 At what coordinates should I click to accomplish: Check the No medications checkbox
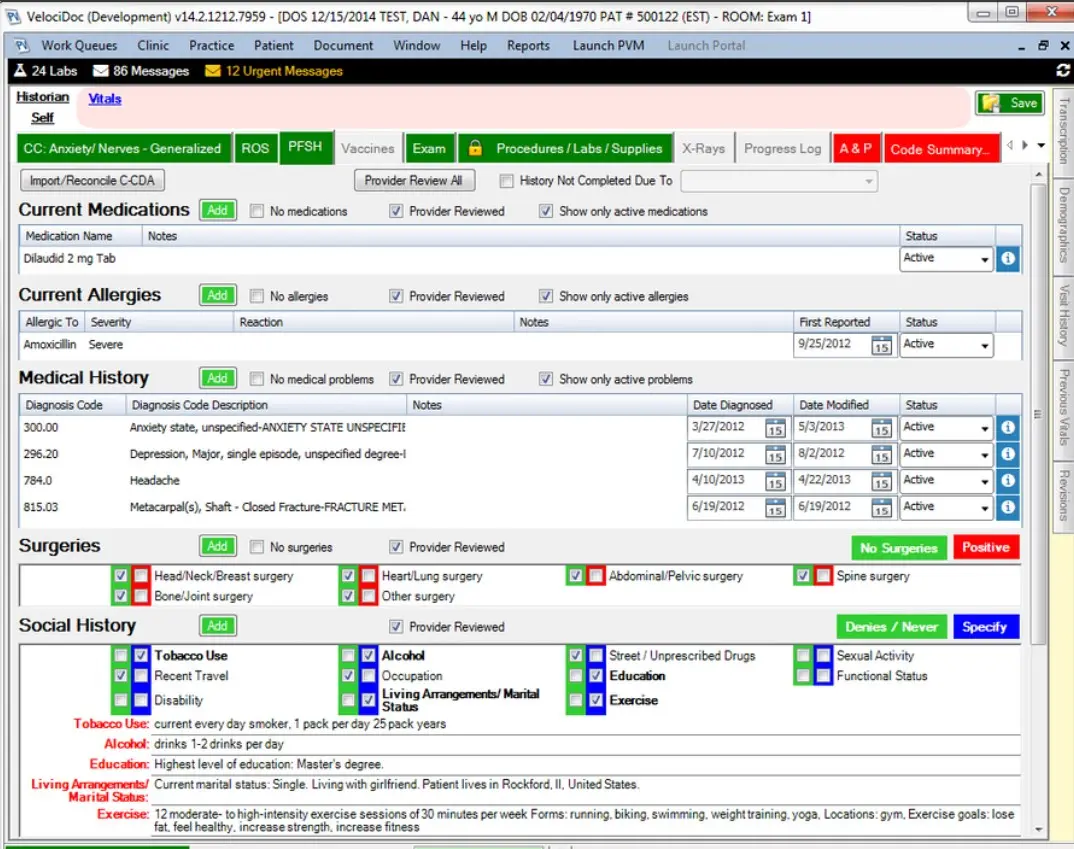256,211
